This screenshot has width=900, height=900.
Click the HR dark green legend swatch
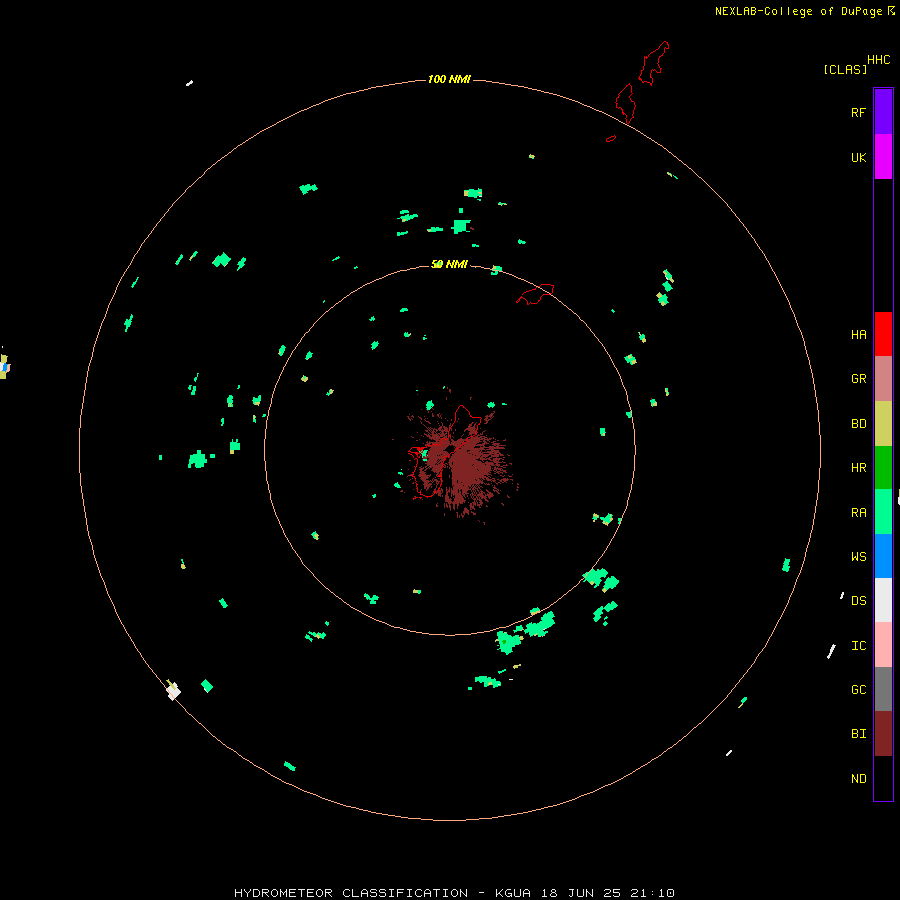[x=883, y=467]
